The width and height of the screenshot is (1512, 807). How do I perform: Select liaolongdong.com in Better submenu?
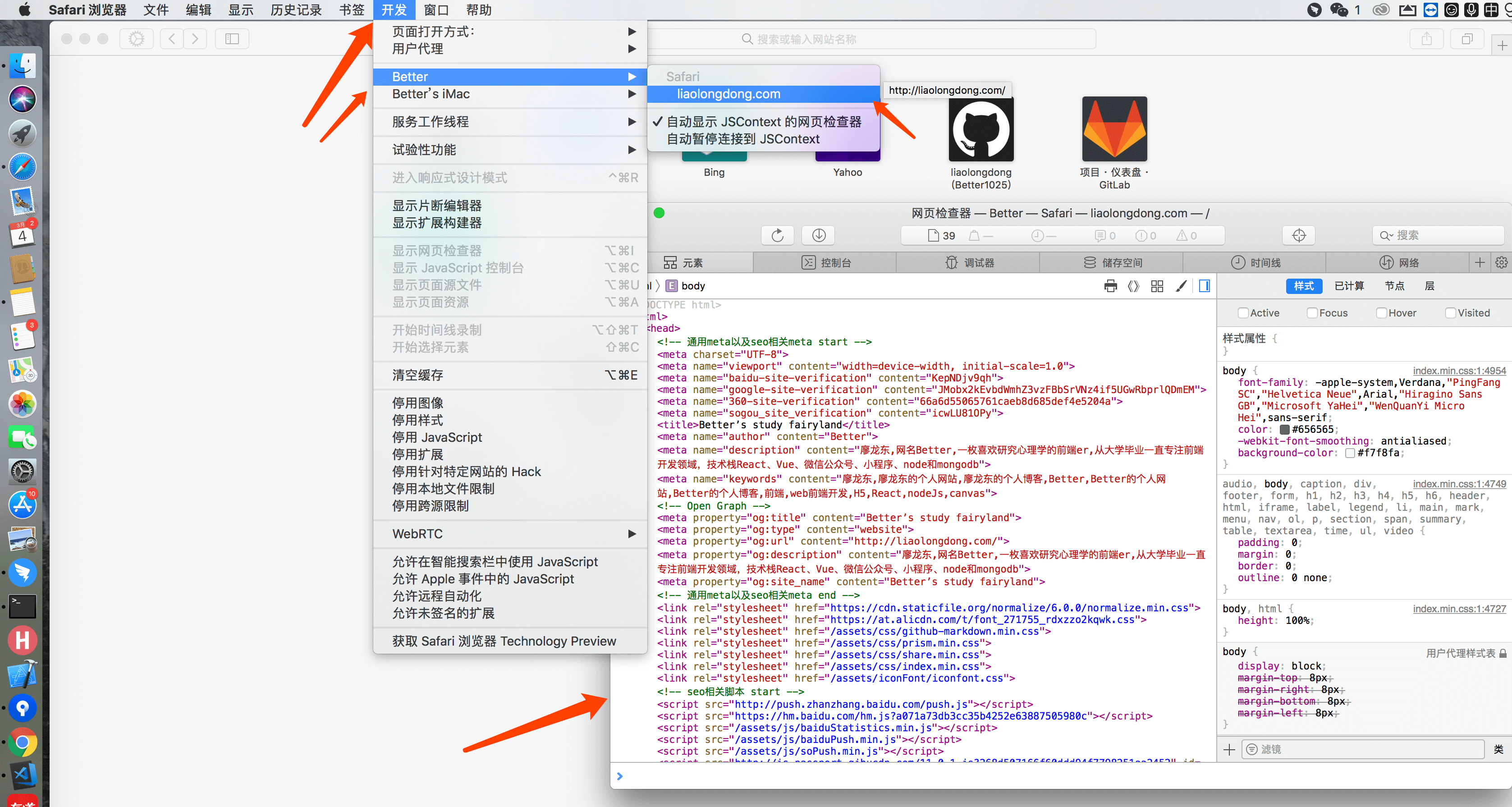[x=764, y=94]
